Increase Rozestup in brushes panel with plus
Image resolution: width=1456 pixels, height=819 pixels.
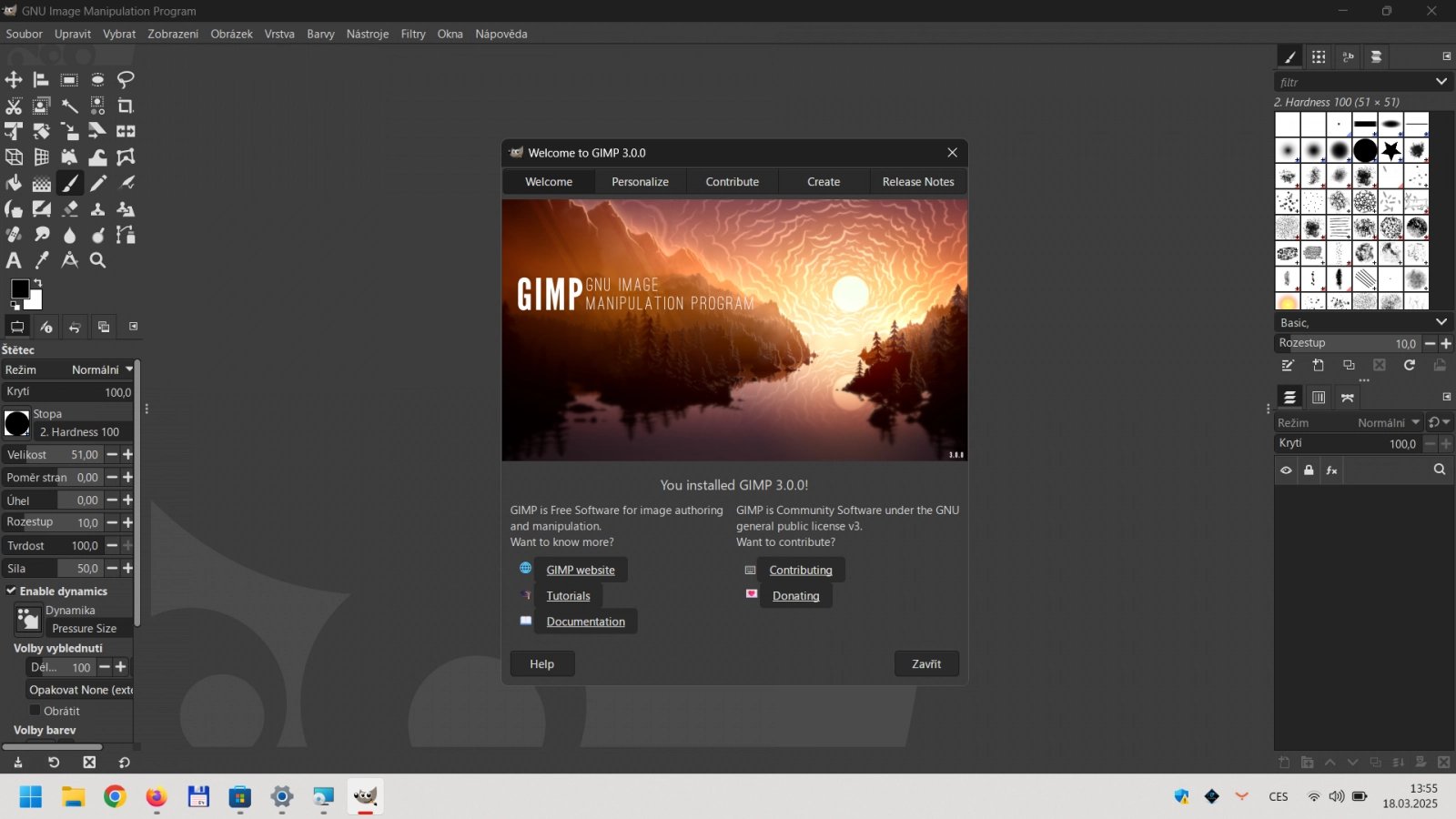pyautogui.click(x=1446, y=343)
